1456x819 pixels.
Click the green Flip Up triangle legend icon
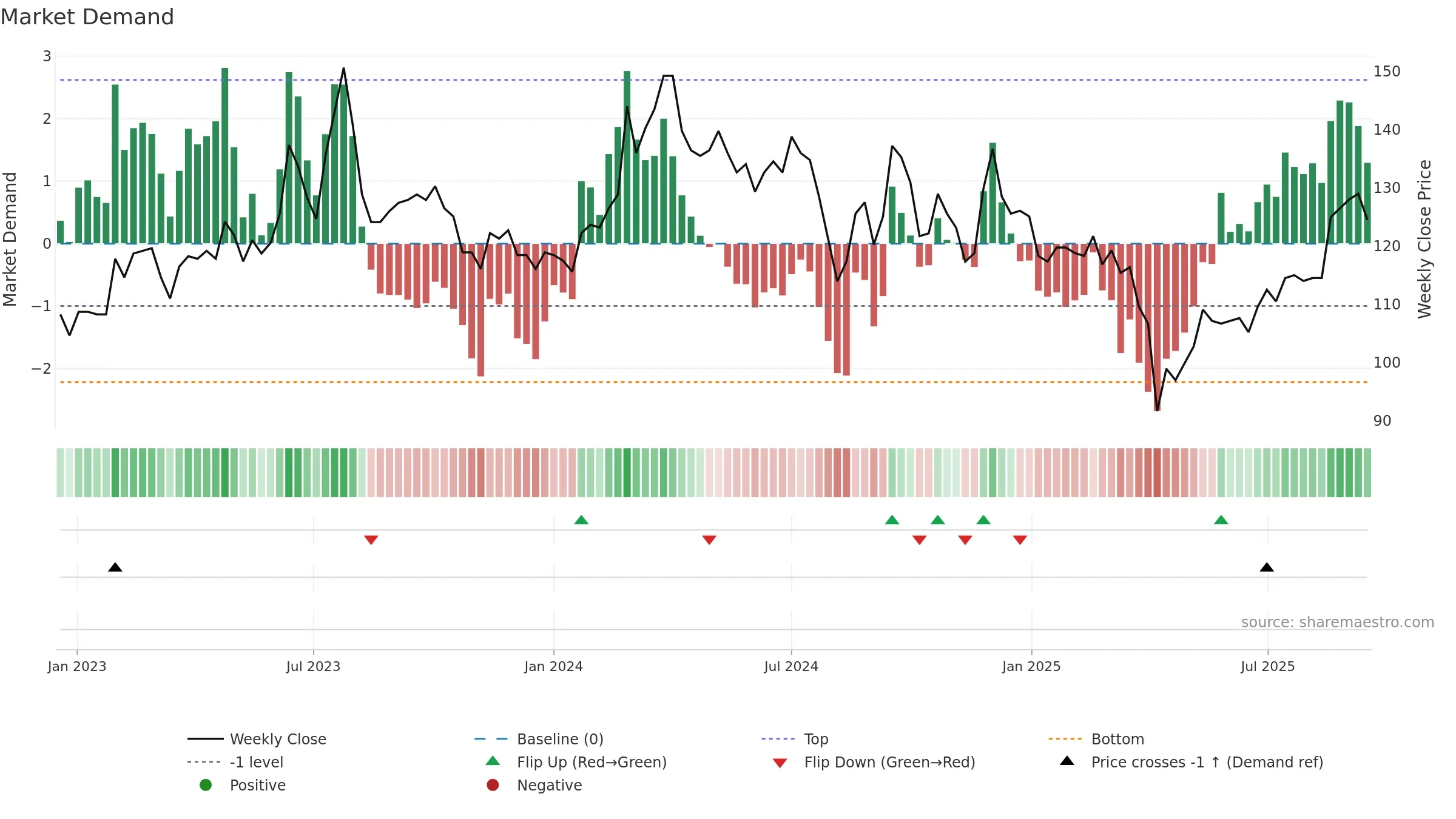[493, 761]
